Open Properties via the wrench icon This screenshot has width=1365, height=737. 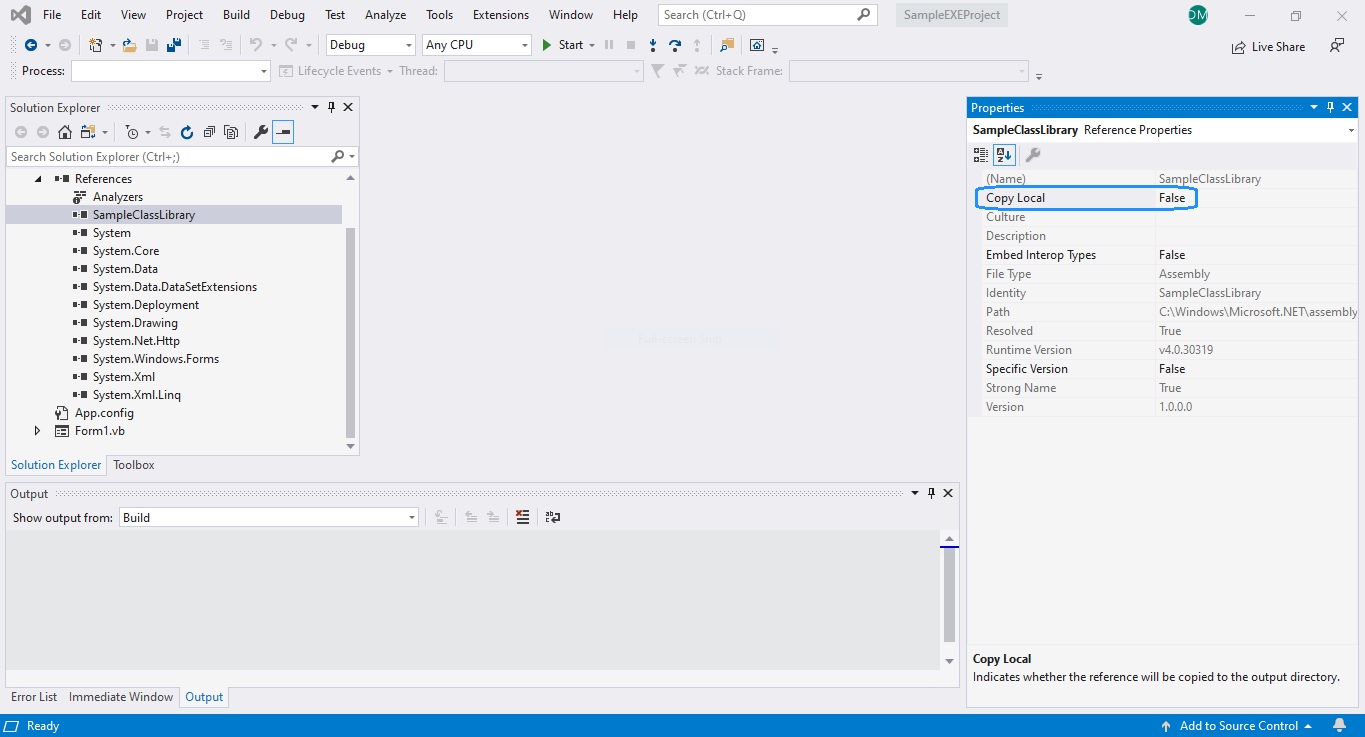click(x=260, y=131)
